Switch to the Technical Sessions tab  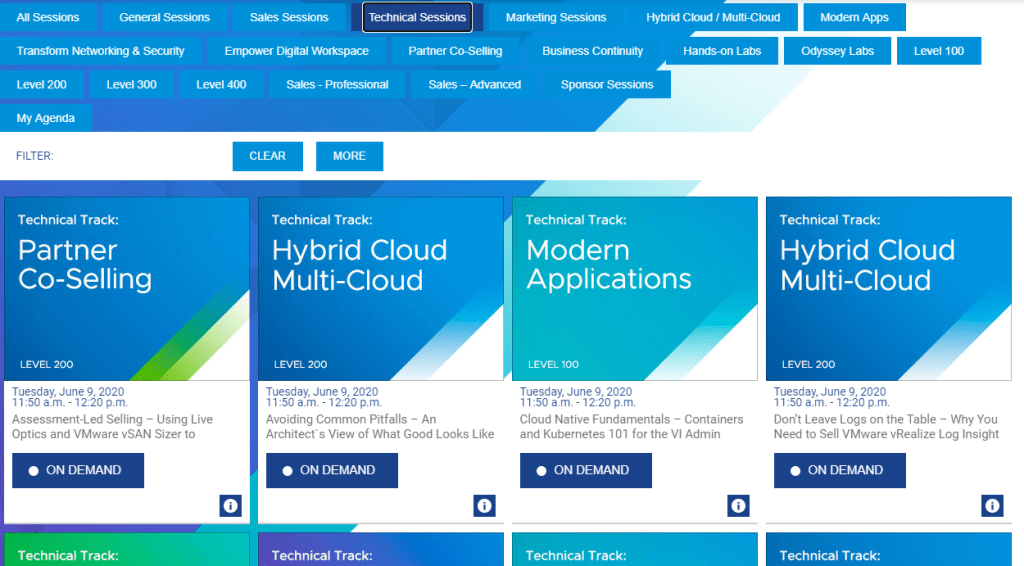[417, 17]
